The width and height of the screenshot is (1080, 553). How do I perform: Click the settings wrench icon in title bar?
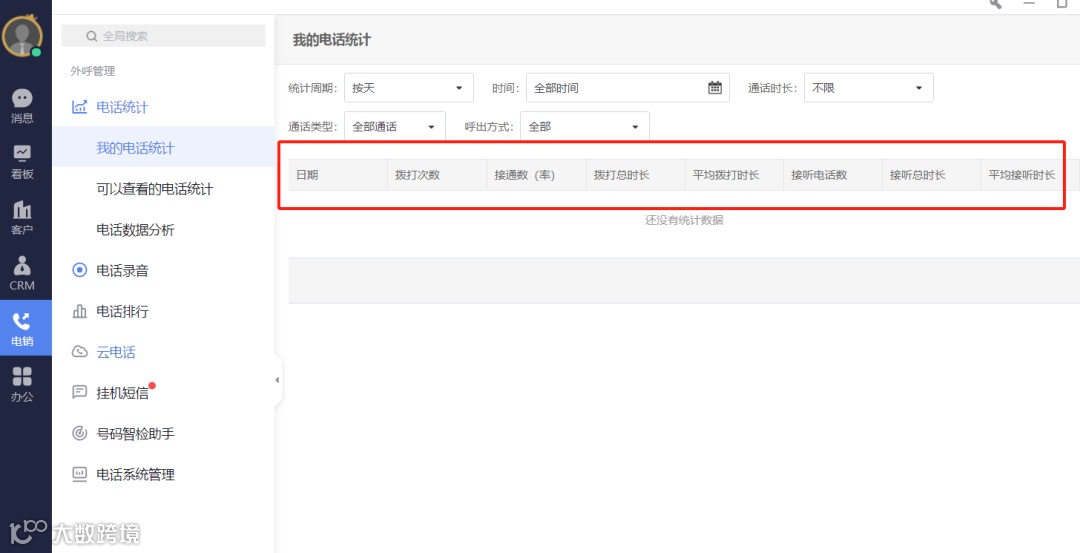tap(995, 3)
